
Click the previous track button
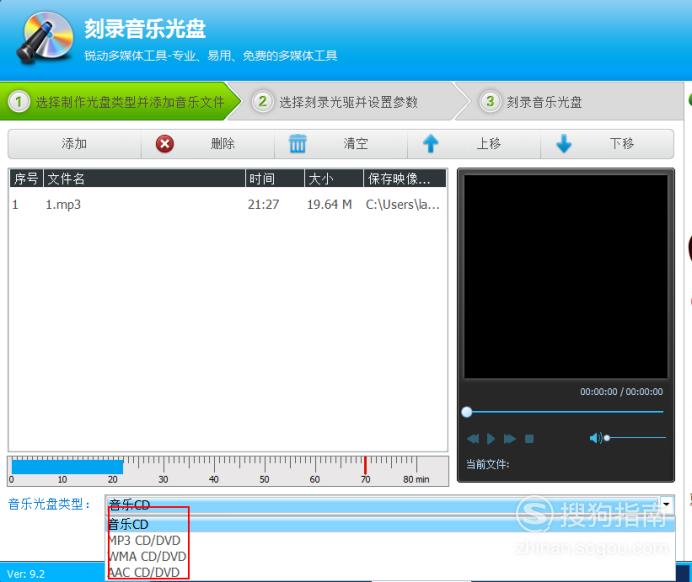473,439
